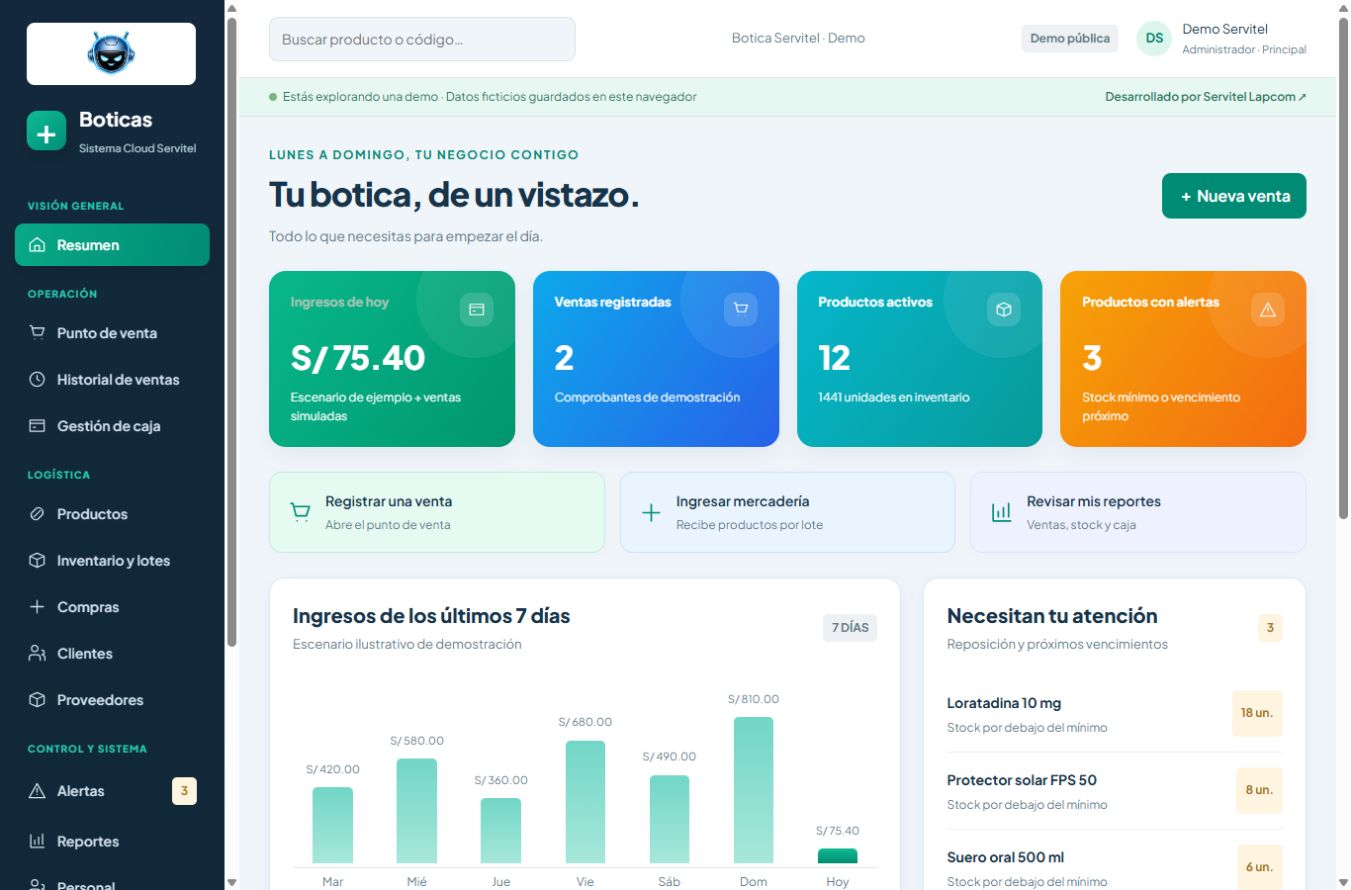1351x890 pixels.
Task: Select the Ingresar mercadería shortcut
Action: point(788,512)
